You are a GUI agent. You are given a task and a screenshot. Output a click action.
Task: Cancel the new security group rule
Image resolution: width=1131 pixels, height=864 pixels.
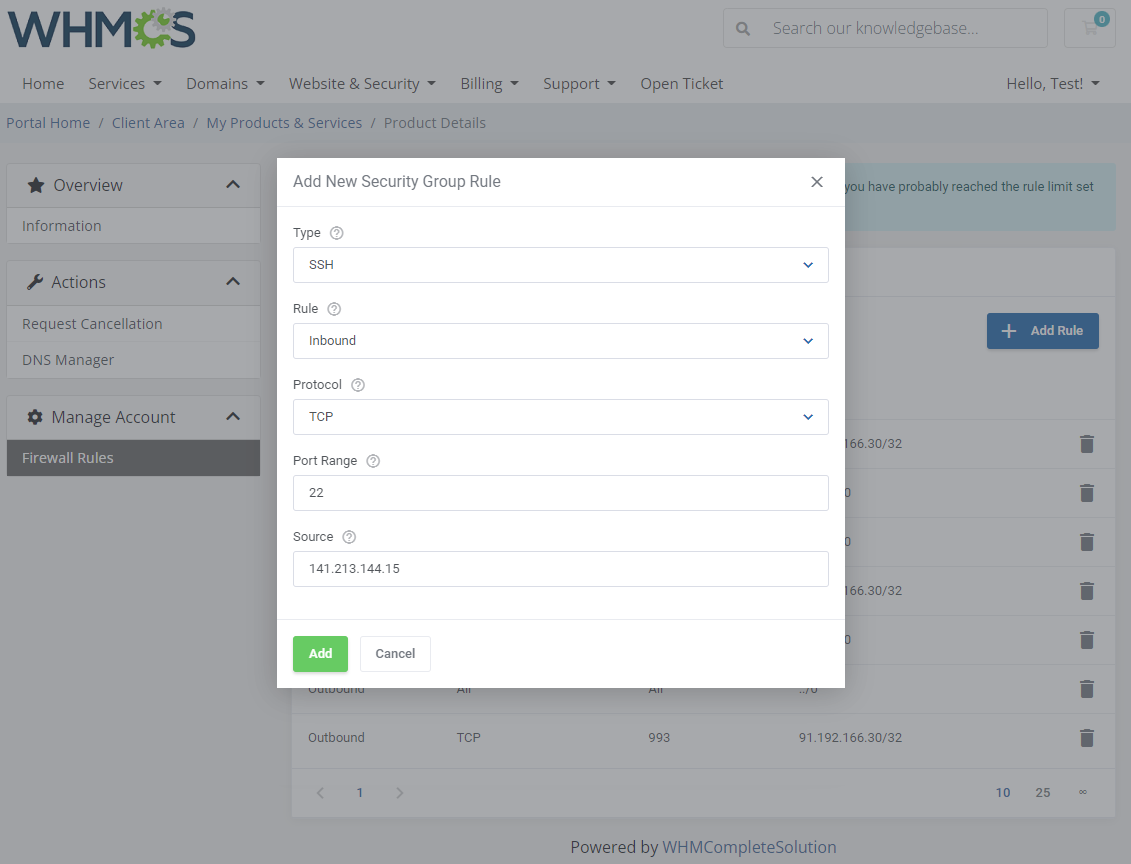tap(394, 653)
